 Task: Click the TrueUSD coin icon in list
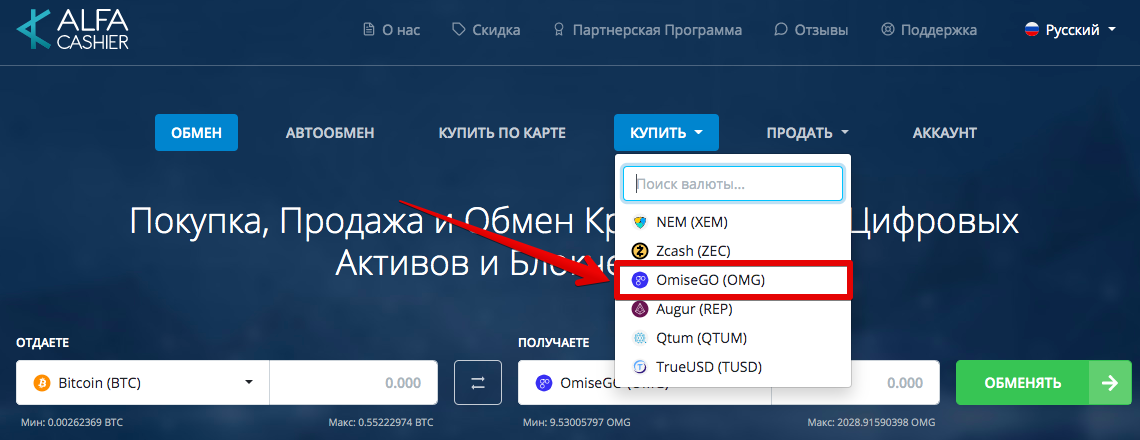tap(640, 367)
